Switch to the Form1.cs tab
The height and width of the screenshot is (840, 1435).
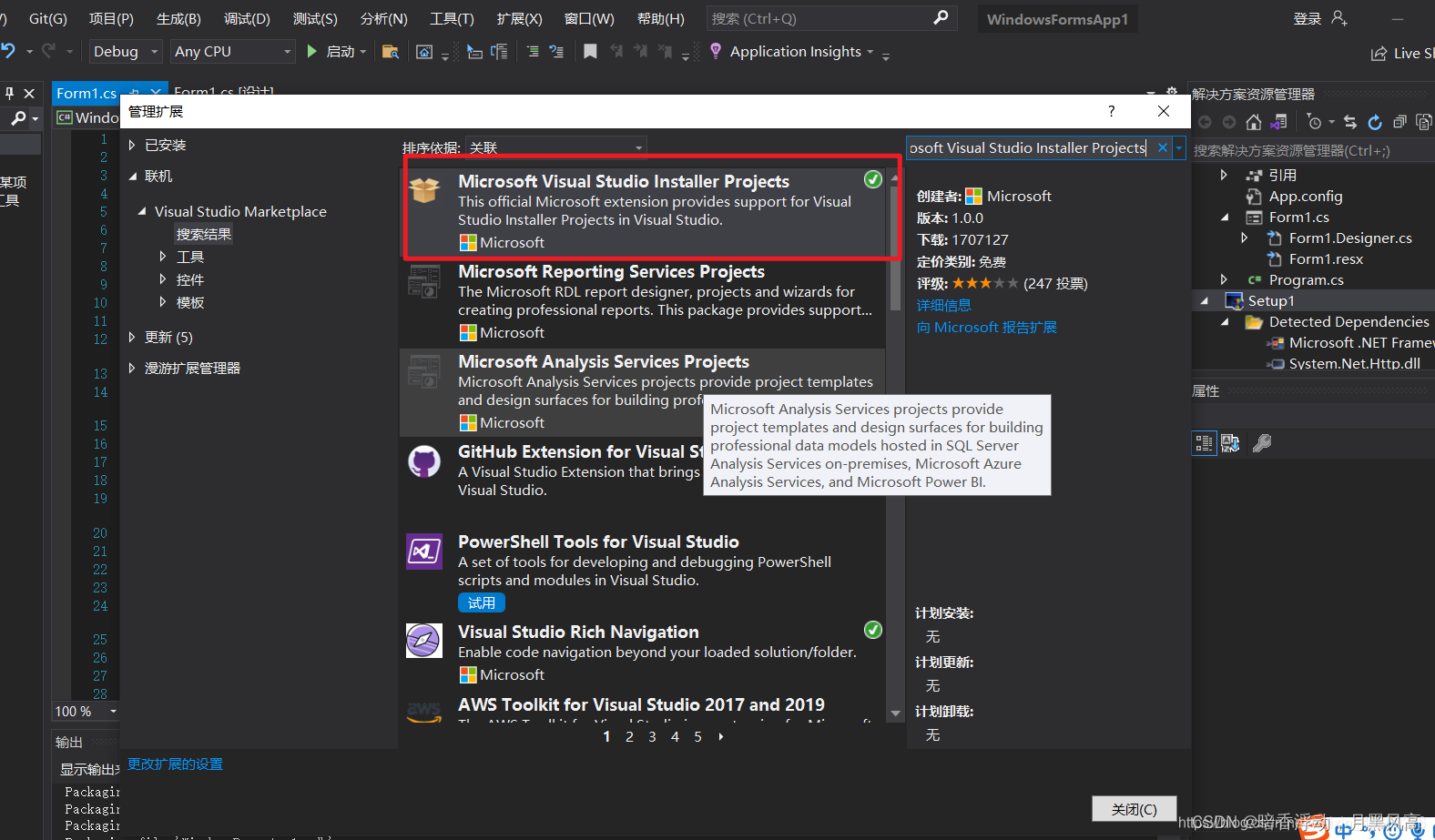[x=87, y=93]
